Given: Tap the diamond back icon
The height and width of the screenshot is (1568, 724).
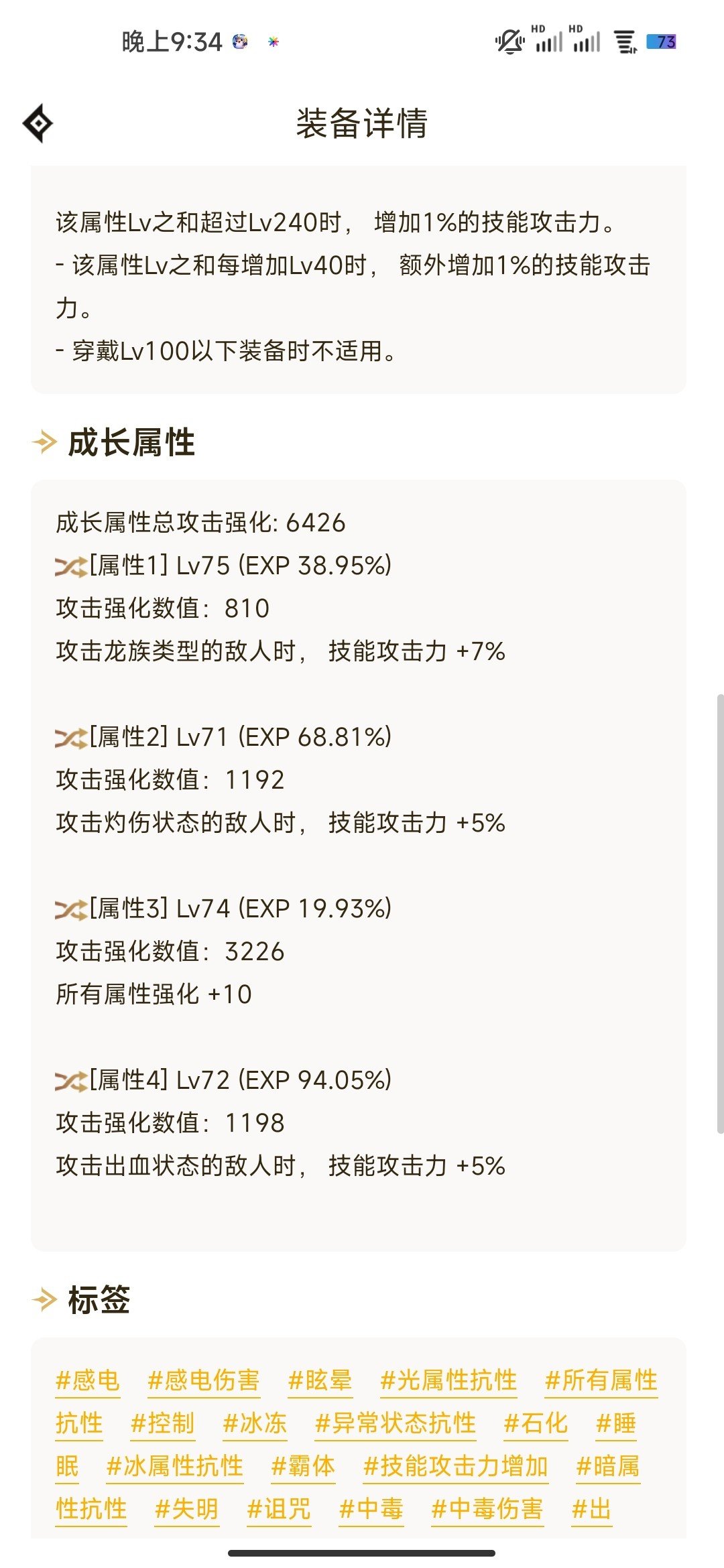Looking at the screenshot, I should 38,123.
